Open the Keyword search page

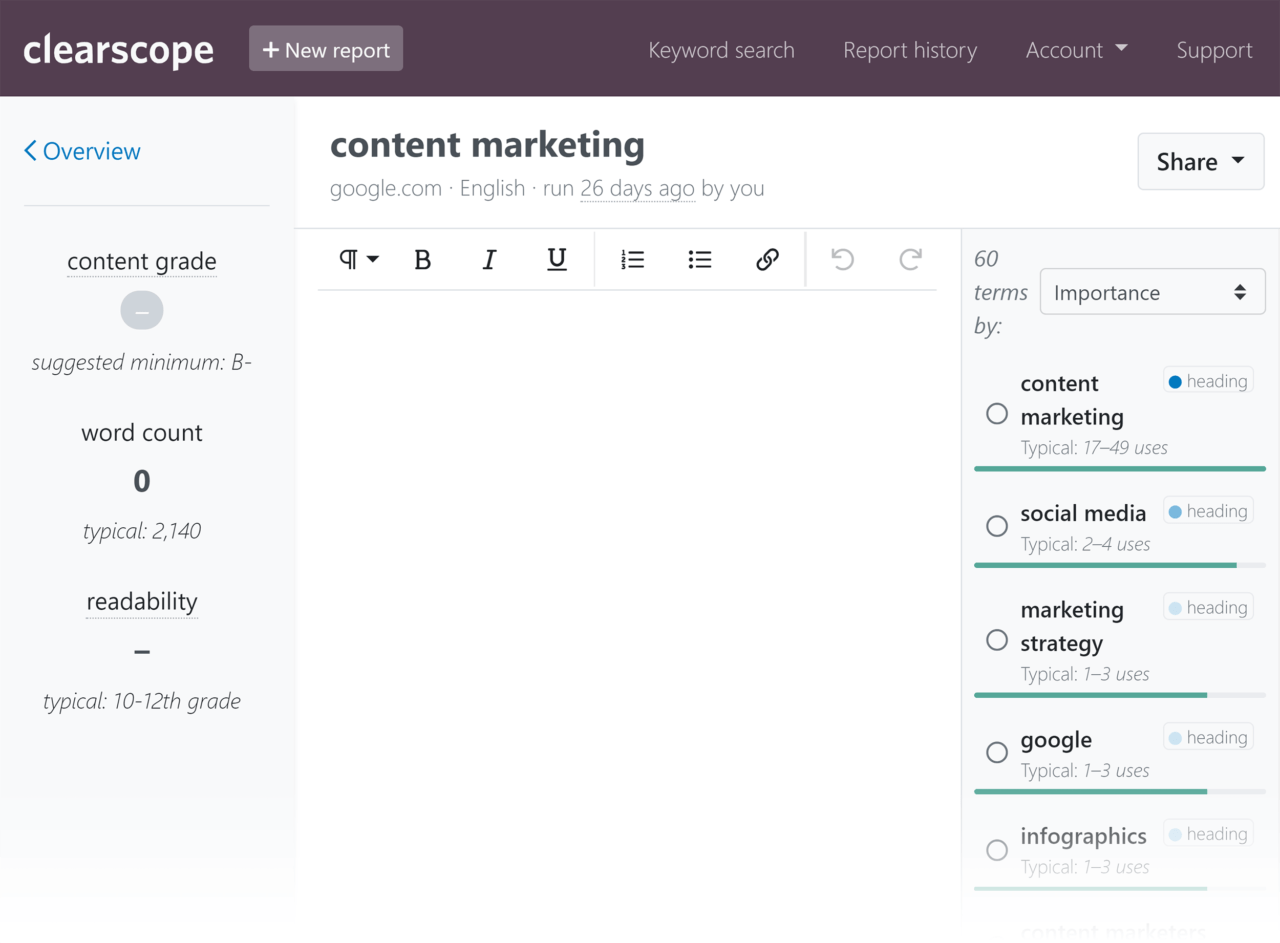tap(721, 49)
